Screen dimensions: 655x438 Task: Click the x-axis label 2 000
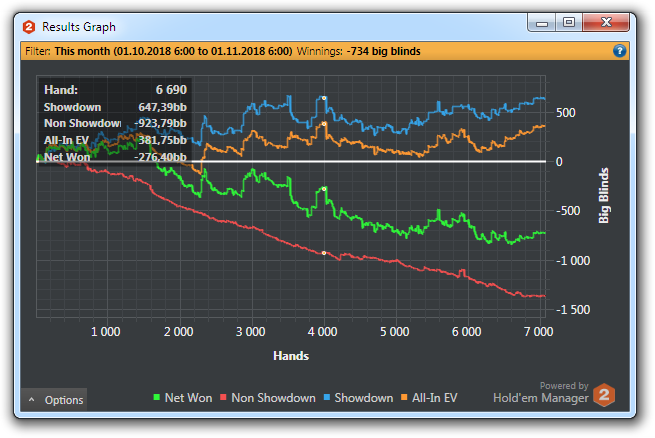tap(178, 332)
